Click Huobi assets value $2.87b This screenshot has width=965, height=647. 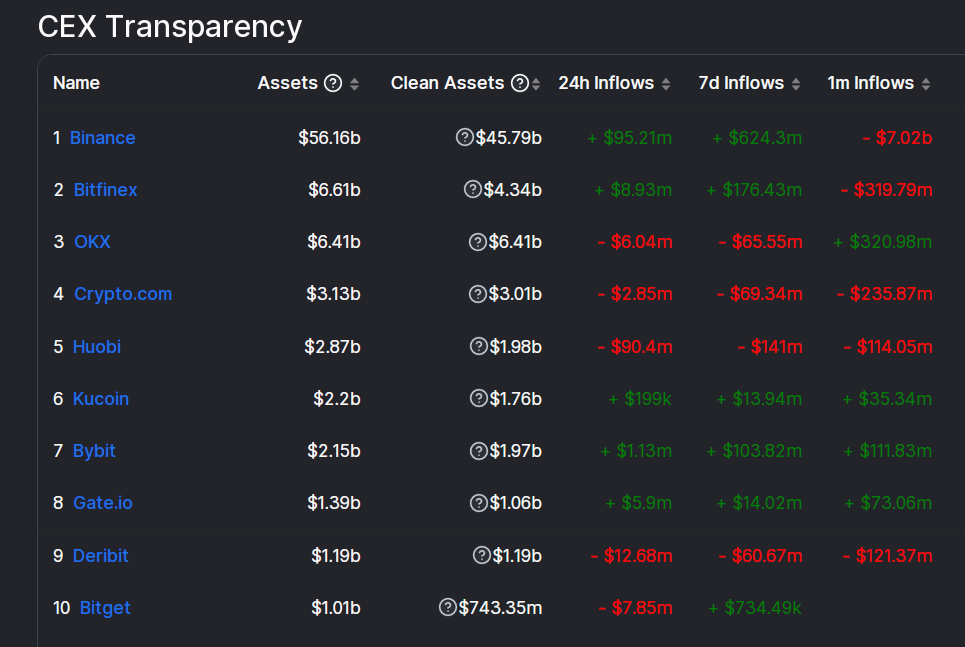[332, 347]
